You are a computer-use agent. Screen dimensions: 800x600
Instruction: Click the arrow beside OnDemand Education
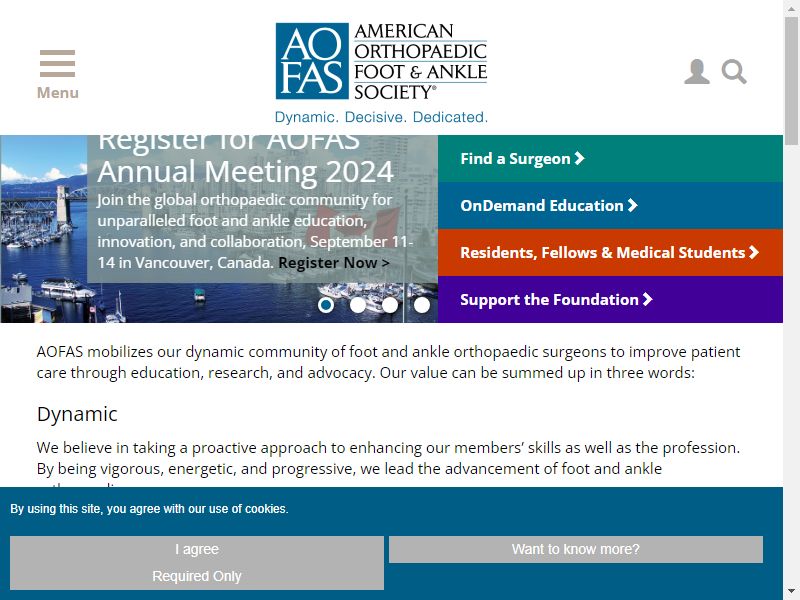633,205
